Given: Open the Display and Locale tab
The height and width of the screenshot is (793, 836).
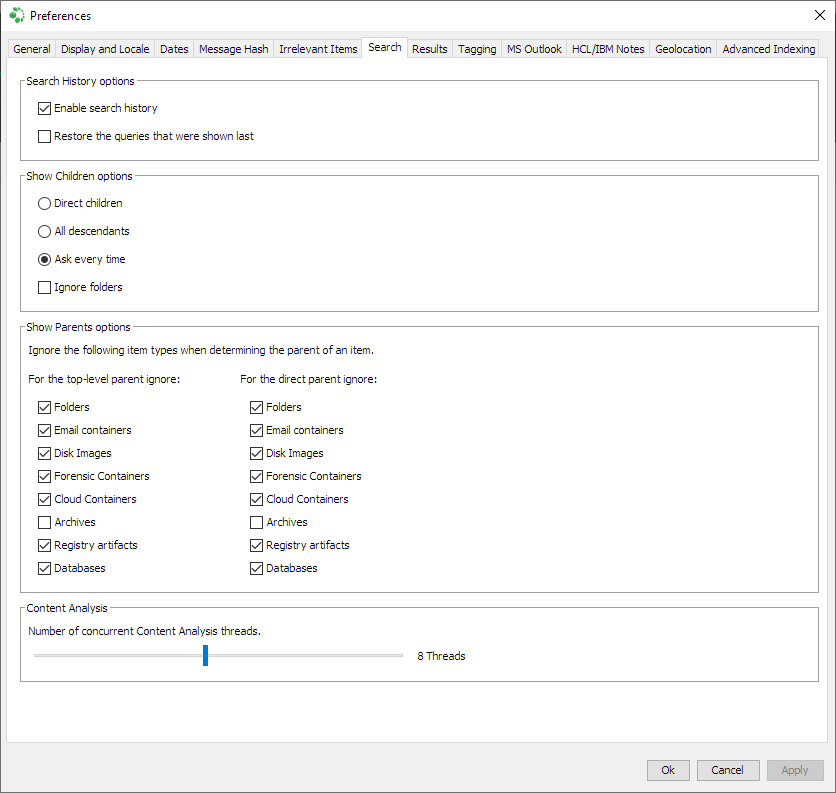Looking at the screenshot, I should (x=104, y=48).
